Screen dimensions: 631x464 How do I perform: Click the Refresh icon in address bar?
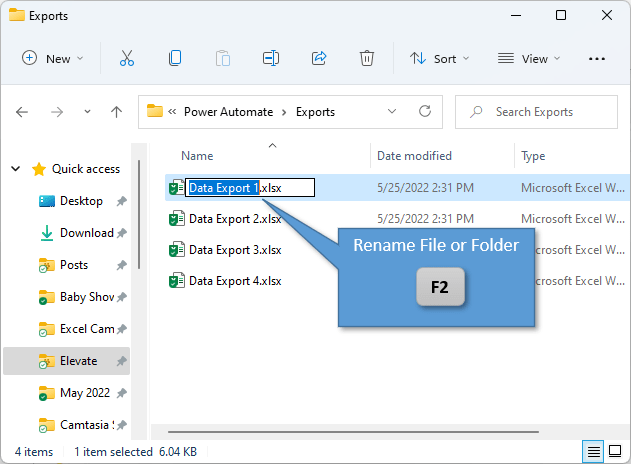pyautogui.click(x=425, y=112)
